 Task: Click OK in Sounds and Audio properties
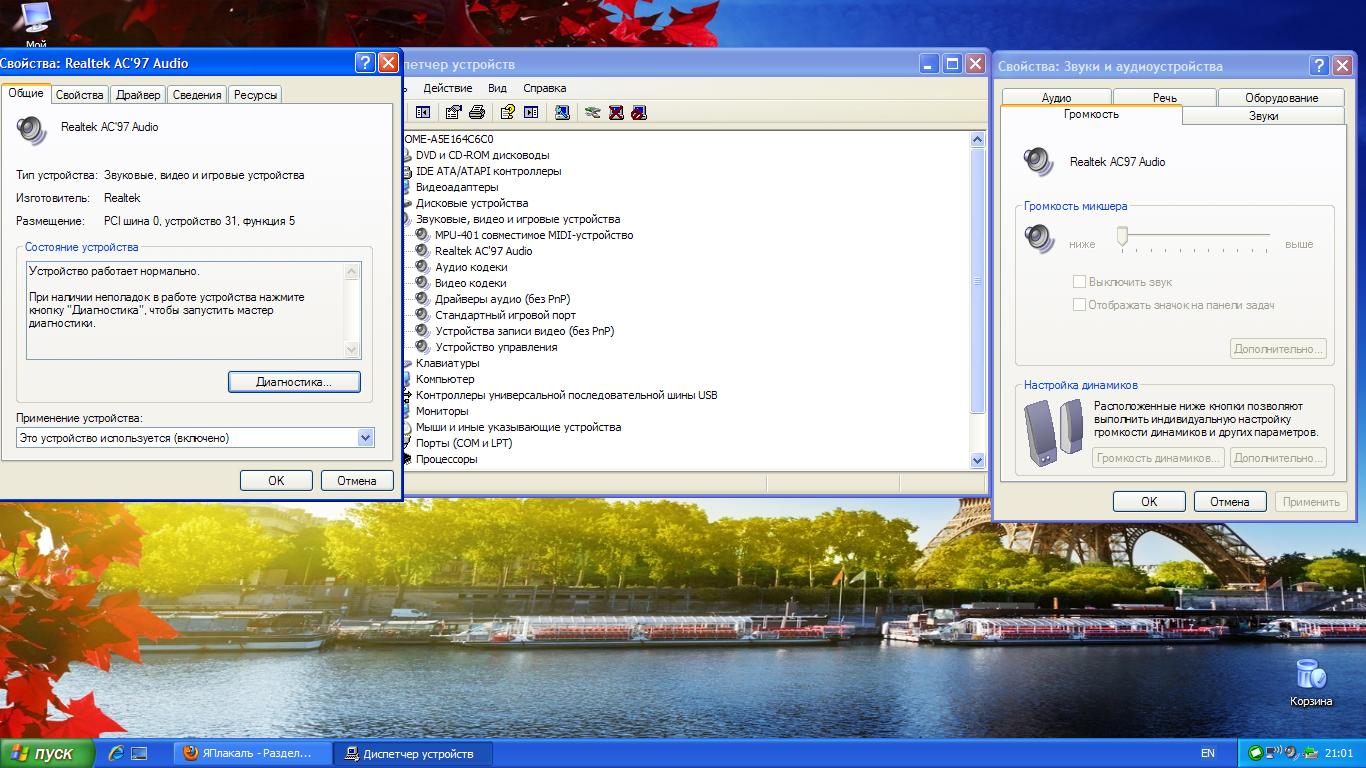1149,501
